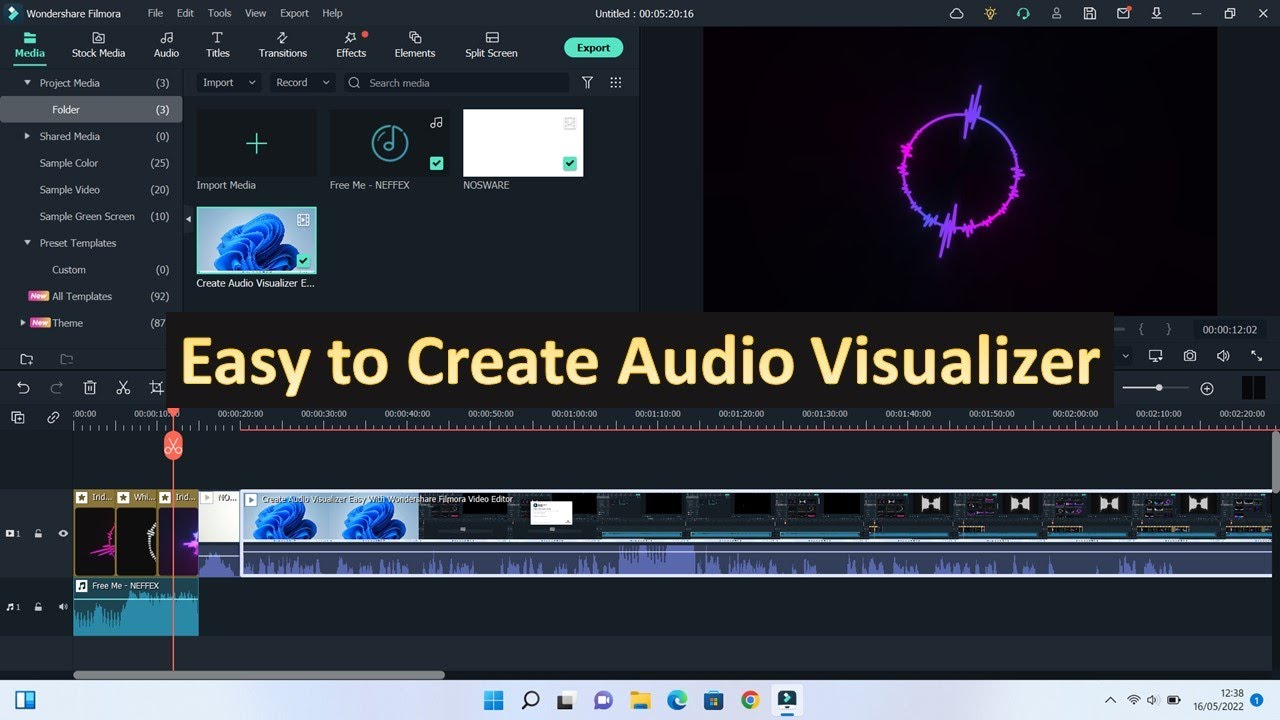Hide video track 1 with eye icon

[62, 534]
